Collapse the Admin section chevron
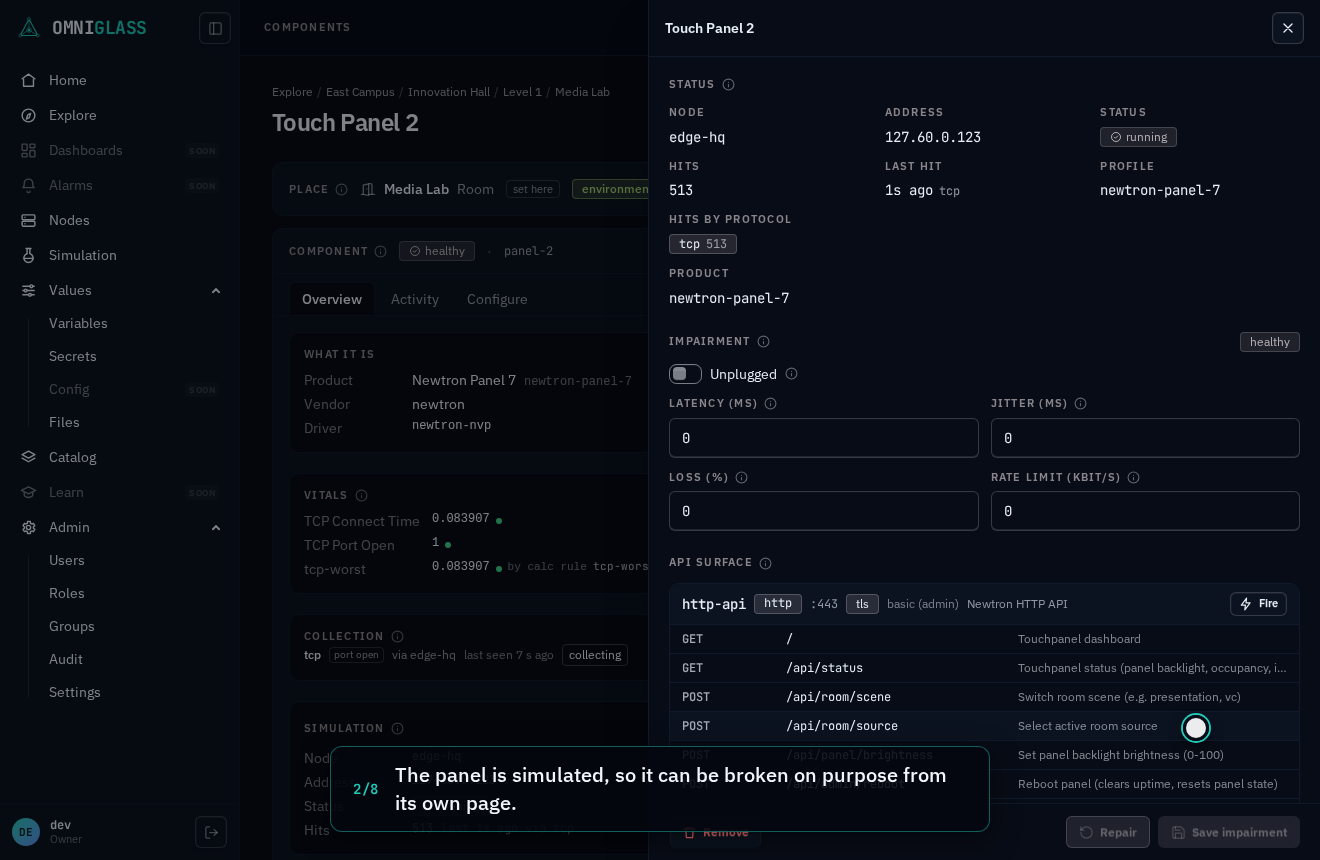The height and width of the screenshot is (860, 1320). 216,528
